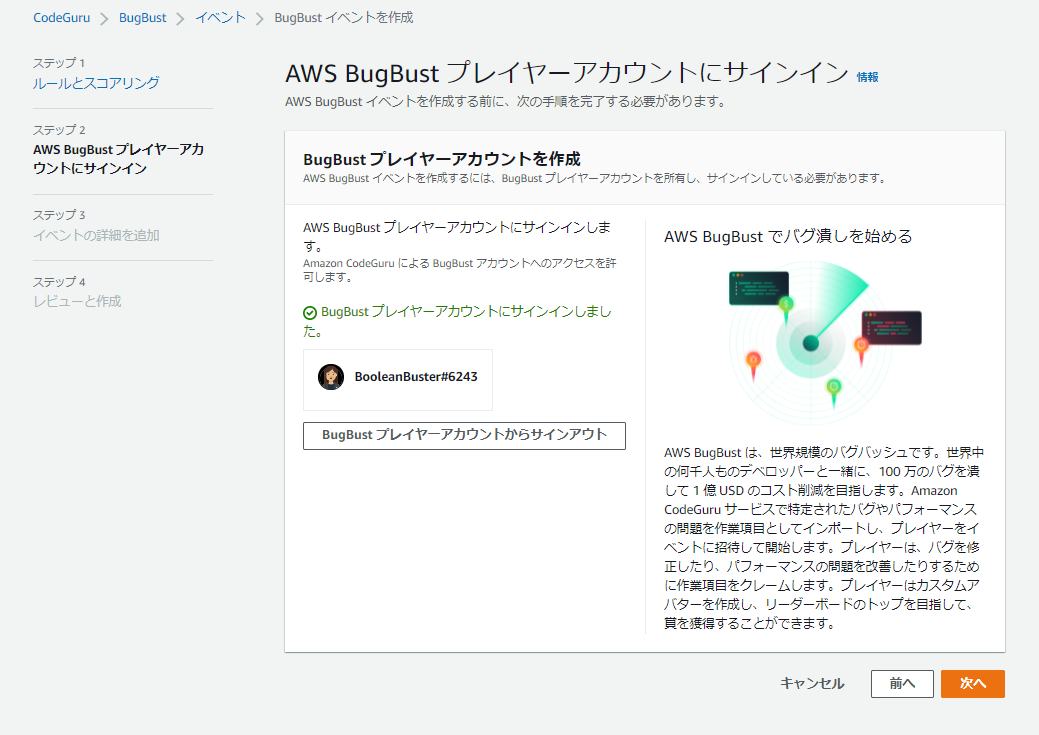Click the breadcrumb chevron after CodeGuru
Screen dimensions: 1039x735
point(104,19)
